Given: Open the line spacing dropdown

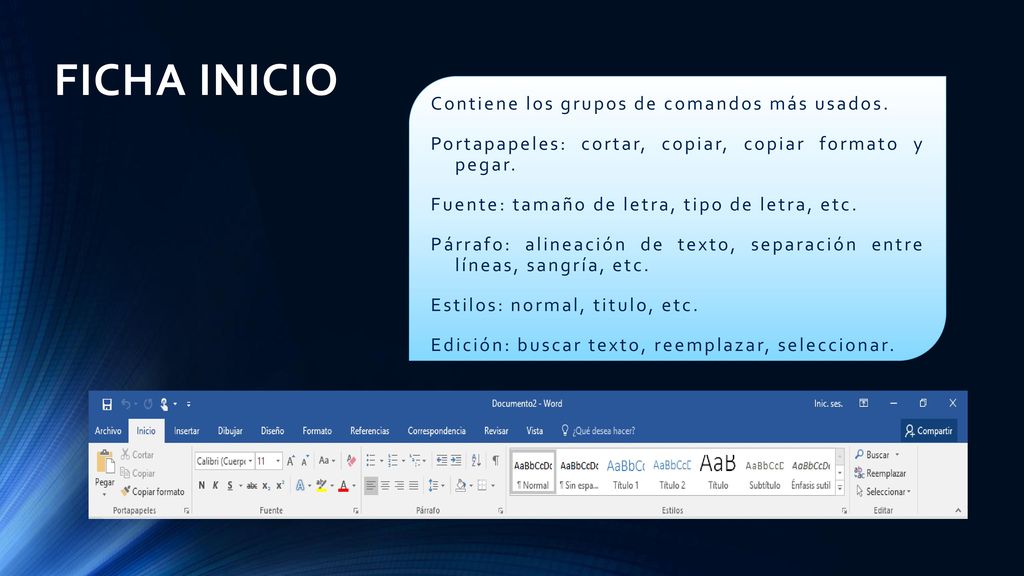Looking at the screenshot, I should coord(436,485).
